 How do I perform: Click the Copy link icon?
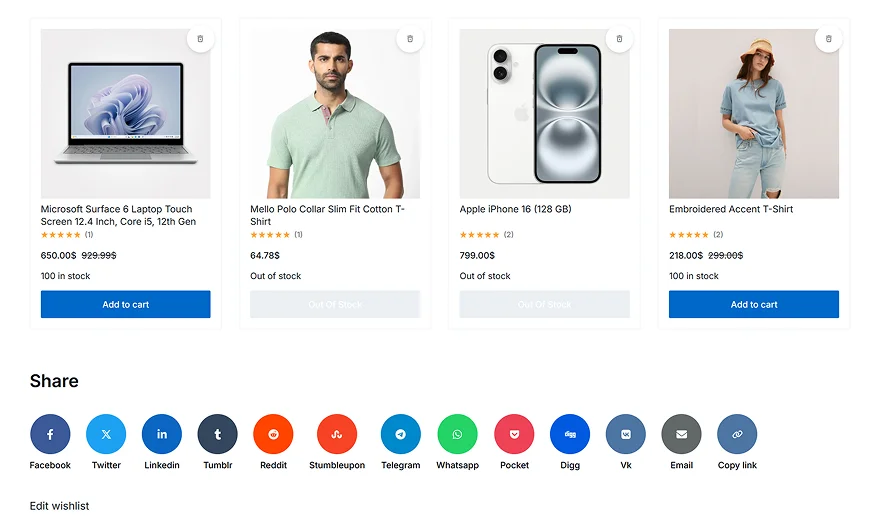coord(737,435)
